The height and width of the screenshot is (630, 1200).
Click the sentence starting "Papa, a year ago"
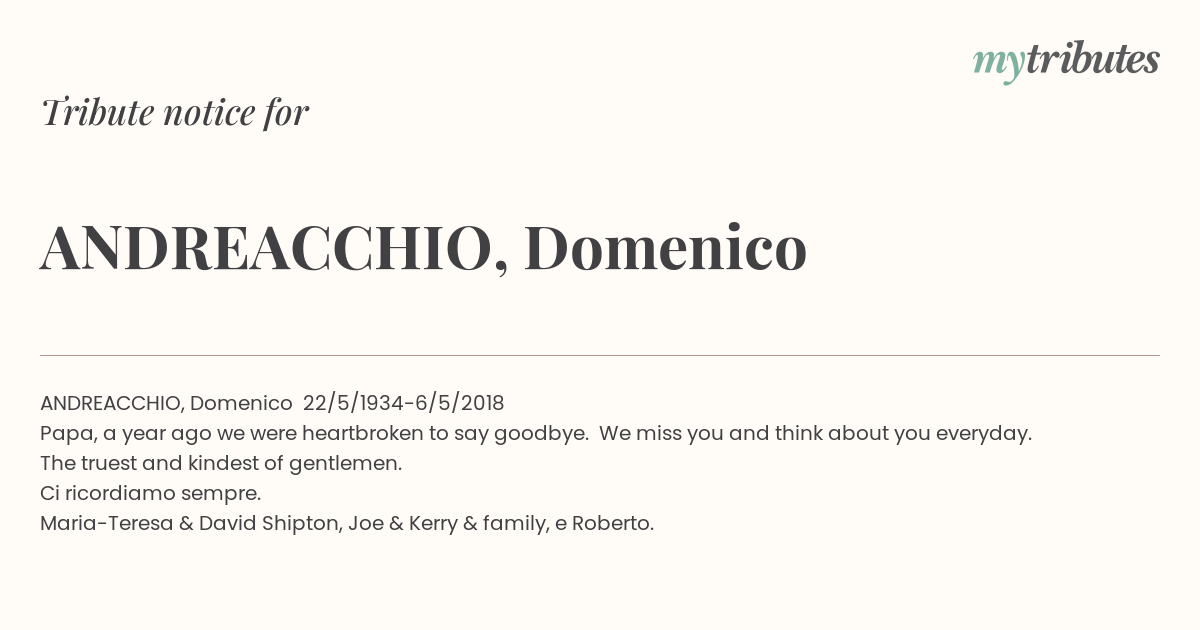pyautogui.click(x=314, y=433)
